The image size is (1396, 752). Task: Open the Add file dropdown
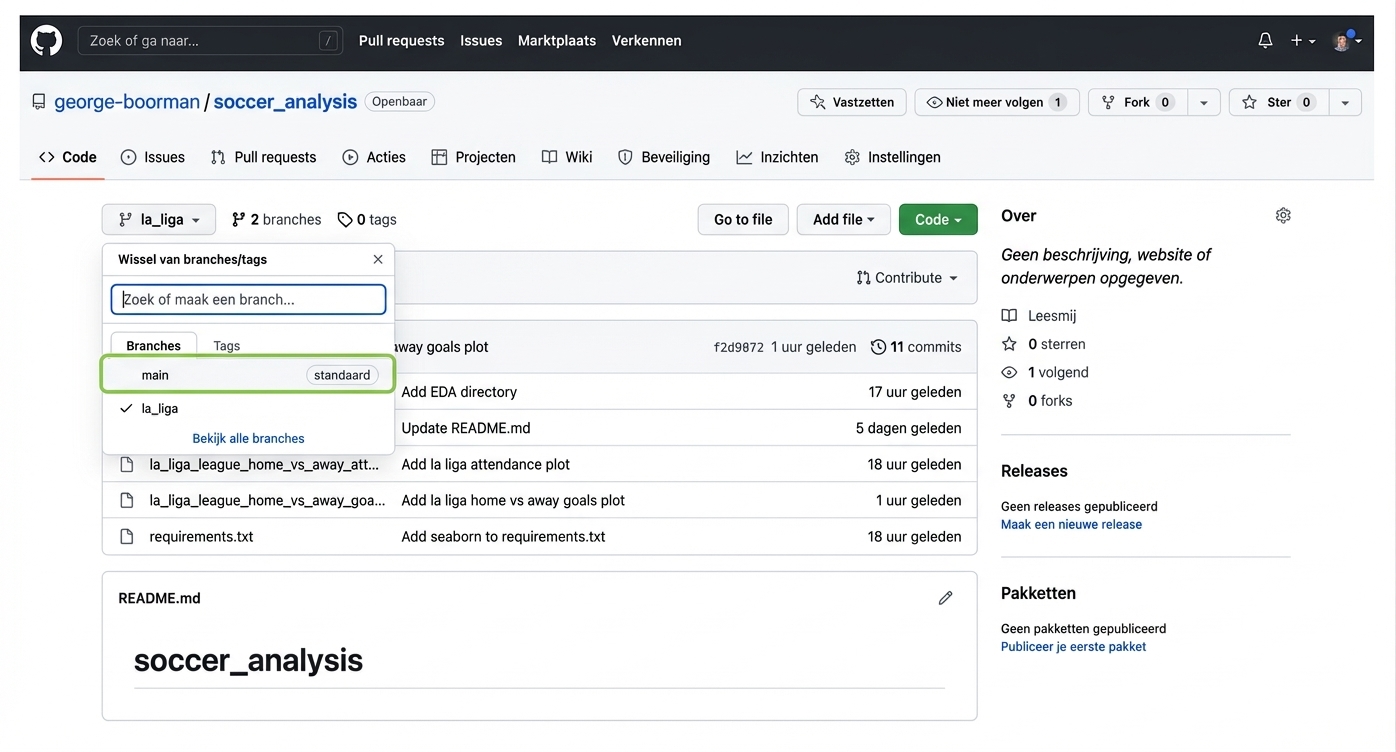[x=843, y=220]
